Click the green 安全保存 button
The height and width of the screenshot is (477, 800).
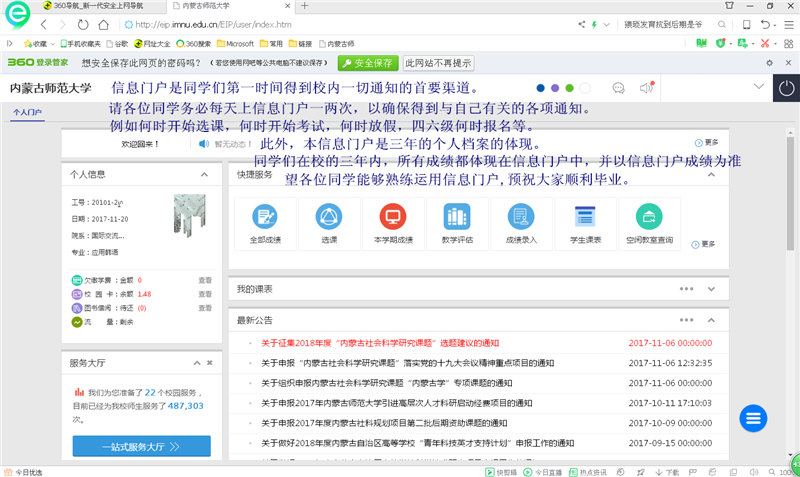click(x=367, y=63)
